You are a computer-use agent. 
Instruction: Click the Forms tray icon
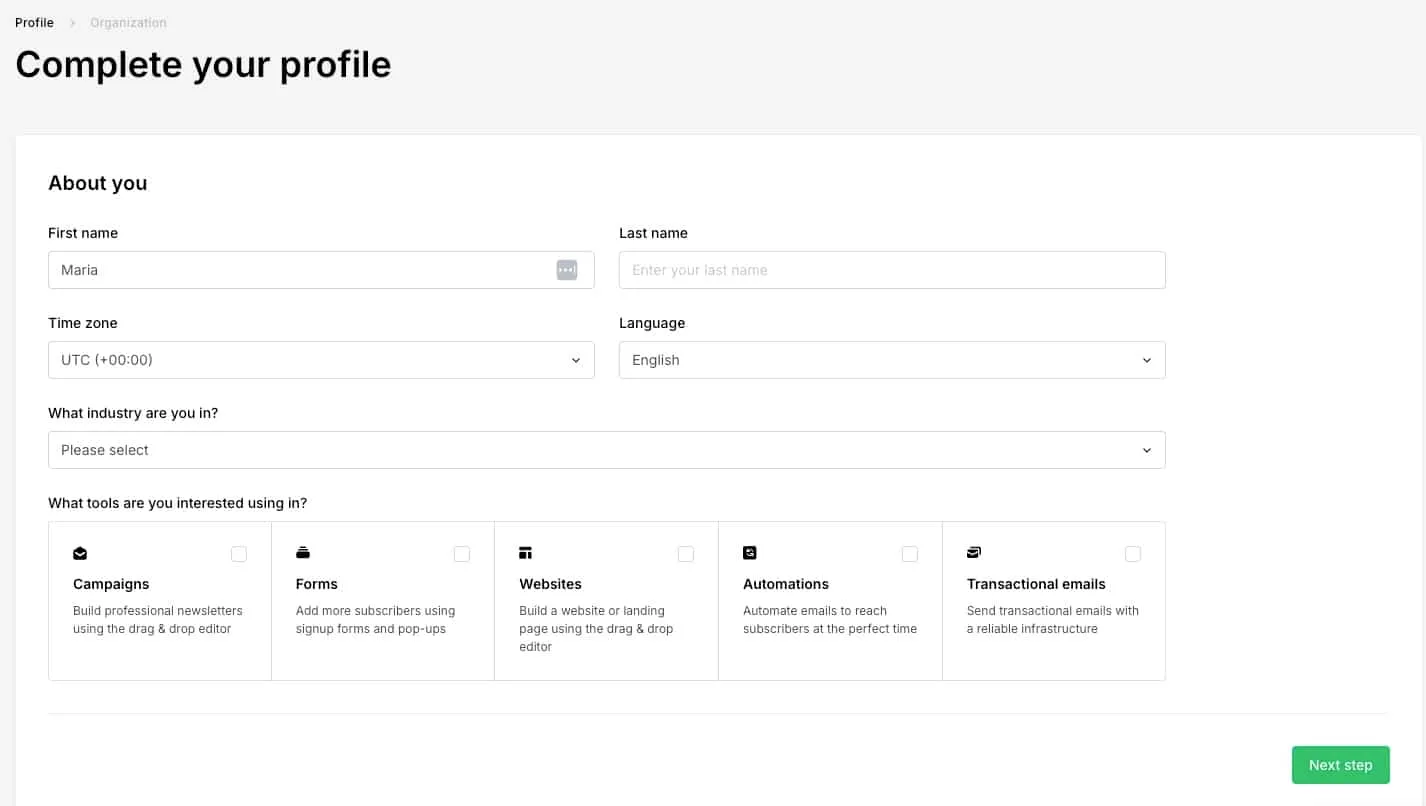click(x=303, y=553)
